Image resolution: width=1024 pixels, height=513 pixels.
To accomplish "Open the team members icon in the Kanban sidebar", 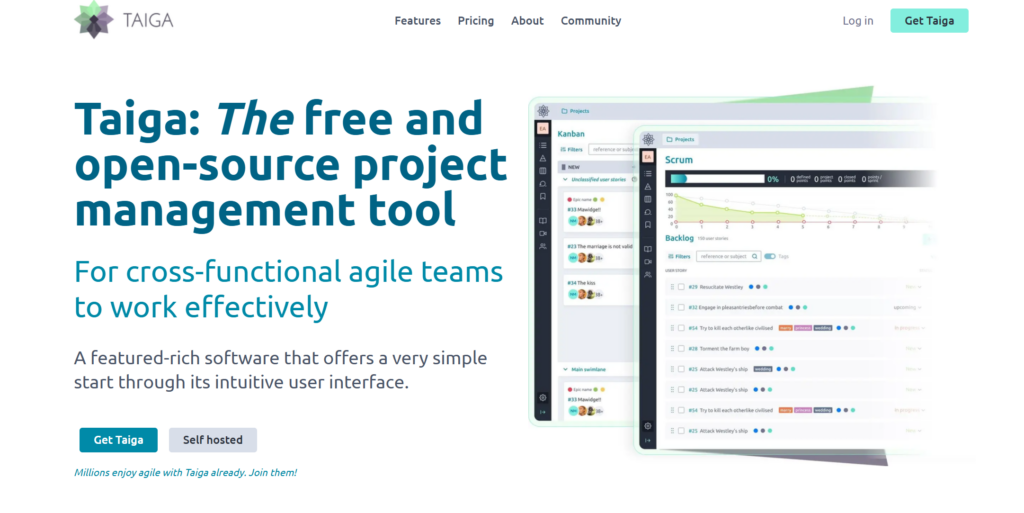I will pyautogui.click(x=543, y=246).
